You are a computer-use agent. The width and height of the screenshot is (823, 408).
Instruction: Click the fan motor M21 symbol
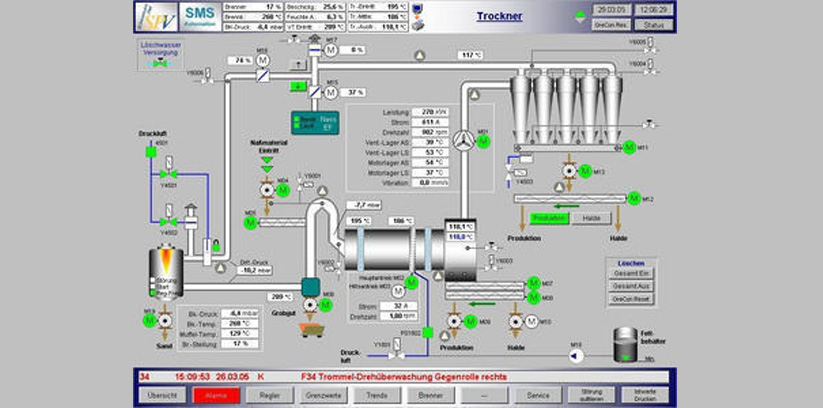click(483, 141)
